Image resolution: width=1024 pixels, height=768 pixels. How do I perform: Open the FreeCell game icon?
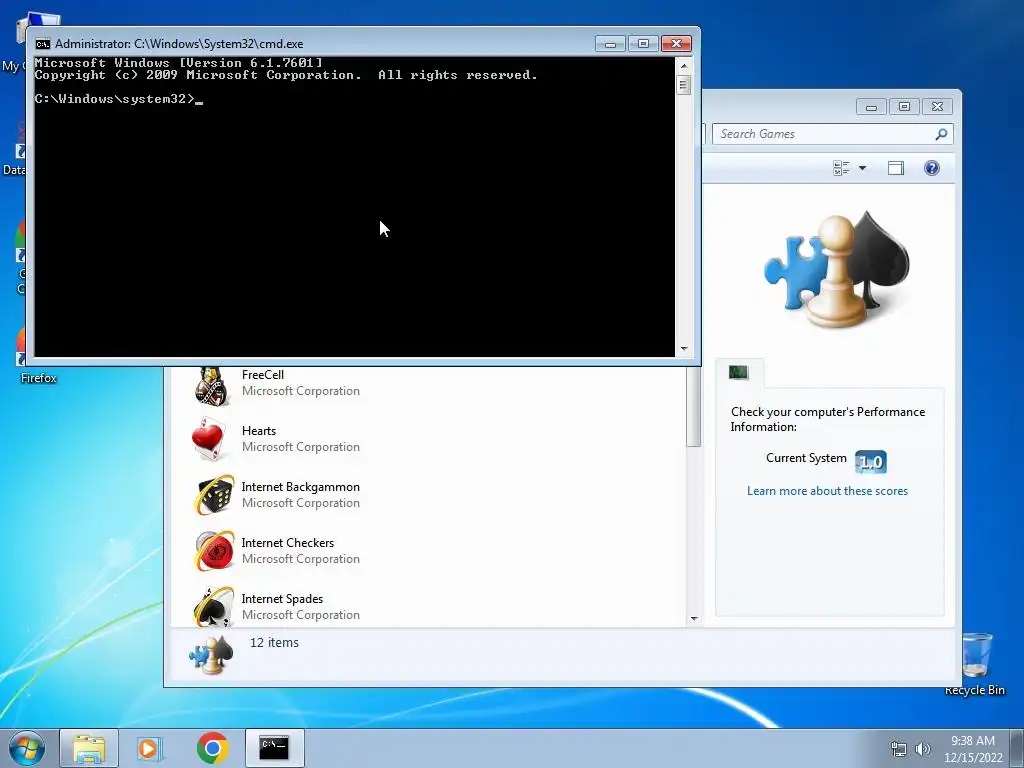point(212,385)
